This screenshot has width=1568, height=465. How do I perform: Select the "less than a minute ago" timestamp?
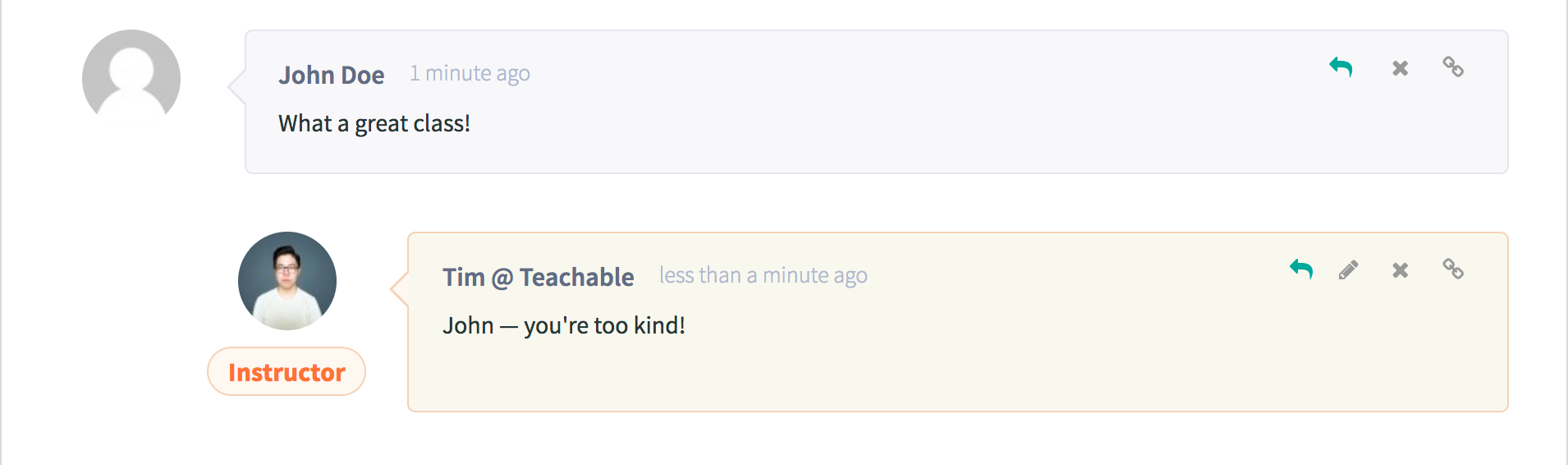point(763,276)
